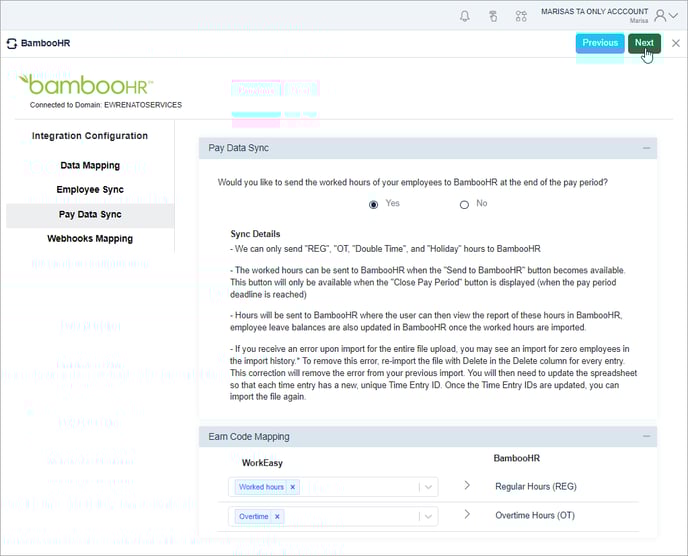Screen dimensions: 688x556
Task: Go to the Employee Sync step
Action: pos(90,190)
